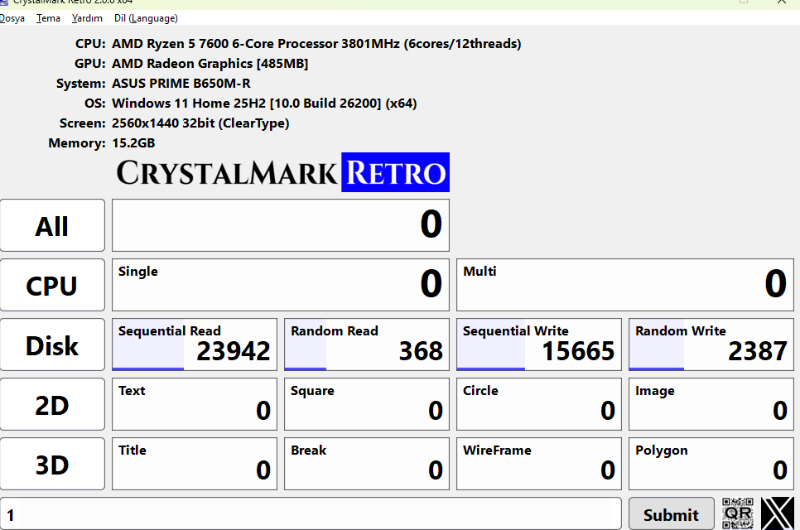Select the Random Write score box
Viewport: 800px width, 530px height.
tap(711, 345)
